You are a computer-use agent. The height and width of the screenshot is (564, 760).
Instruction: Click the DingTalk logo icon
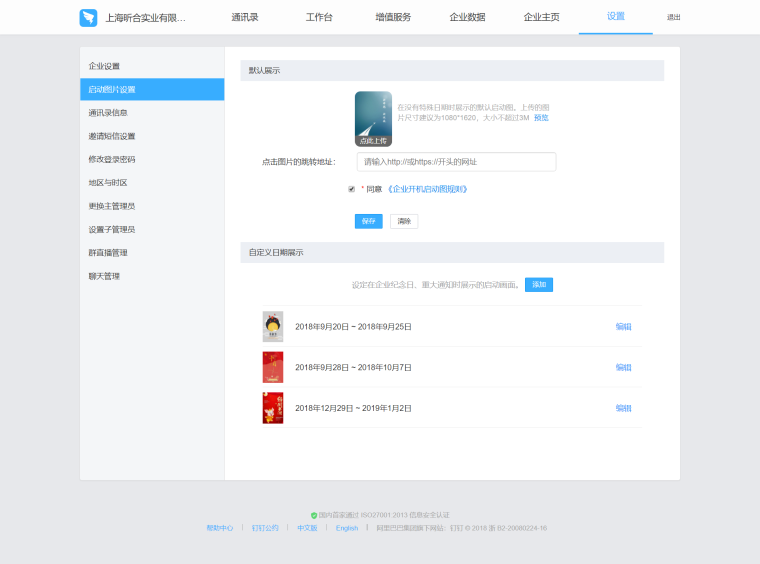point(89,18)
